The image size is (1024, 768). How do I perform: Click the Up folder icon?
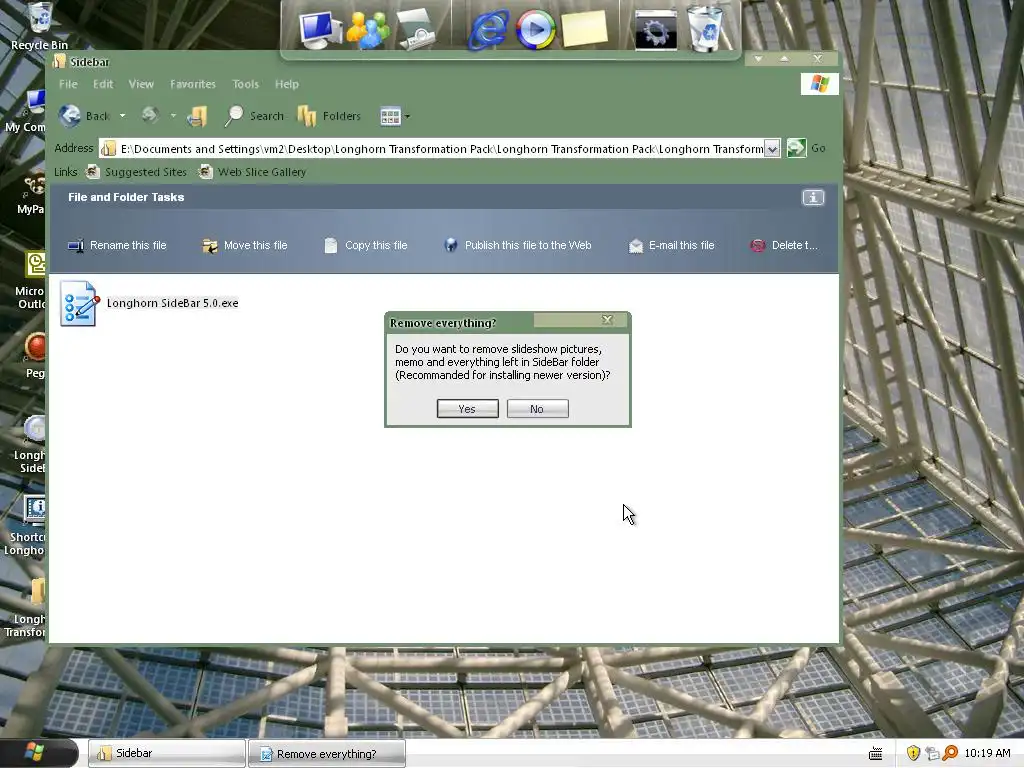tap(197, 116)
